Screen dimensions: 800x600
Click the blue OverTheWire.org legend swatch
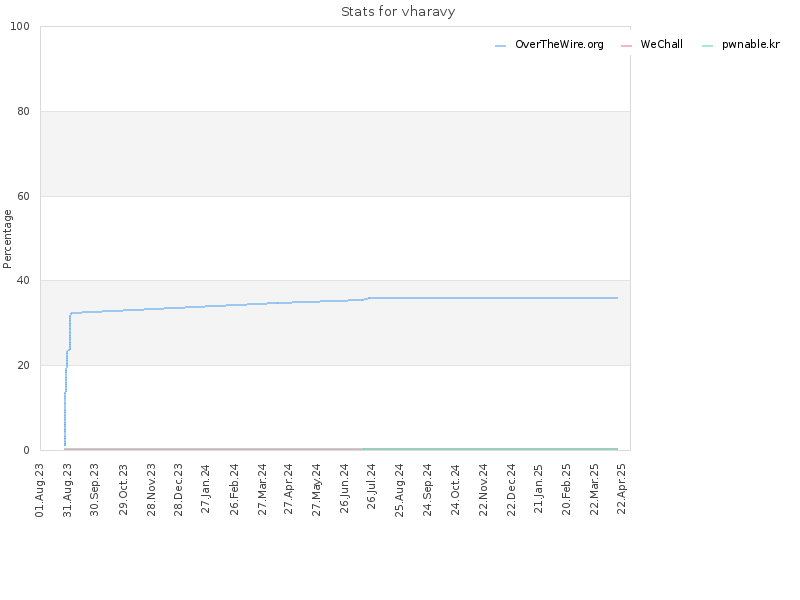(501, 46)
